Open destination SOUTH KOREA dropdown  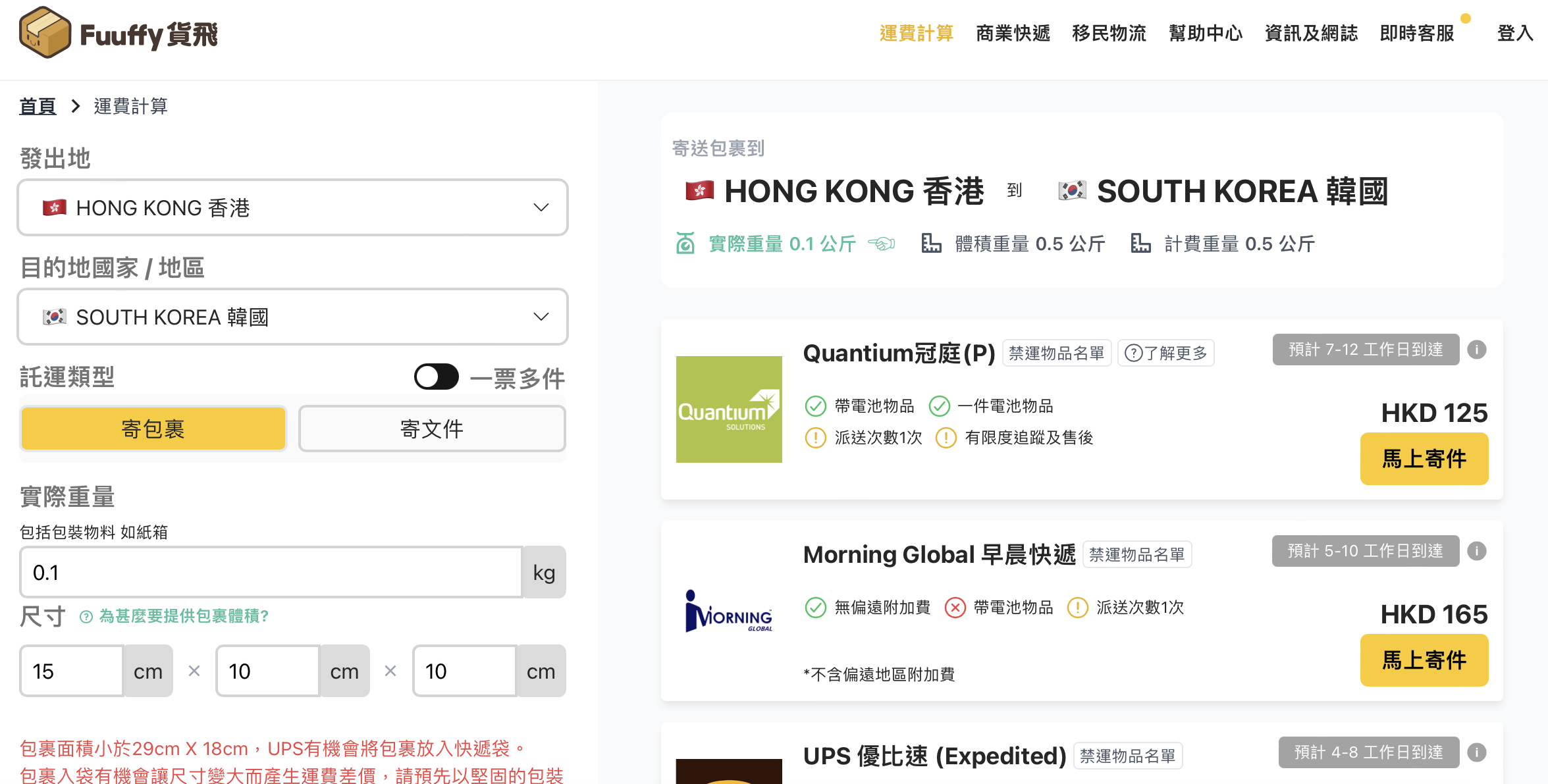(292, 317)
